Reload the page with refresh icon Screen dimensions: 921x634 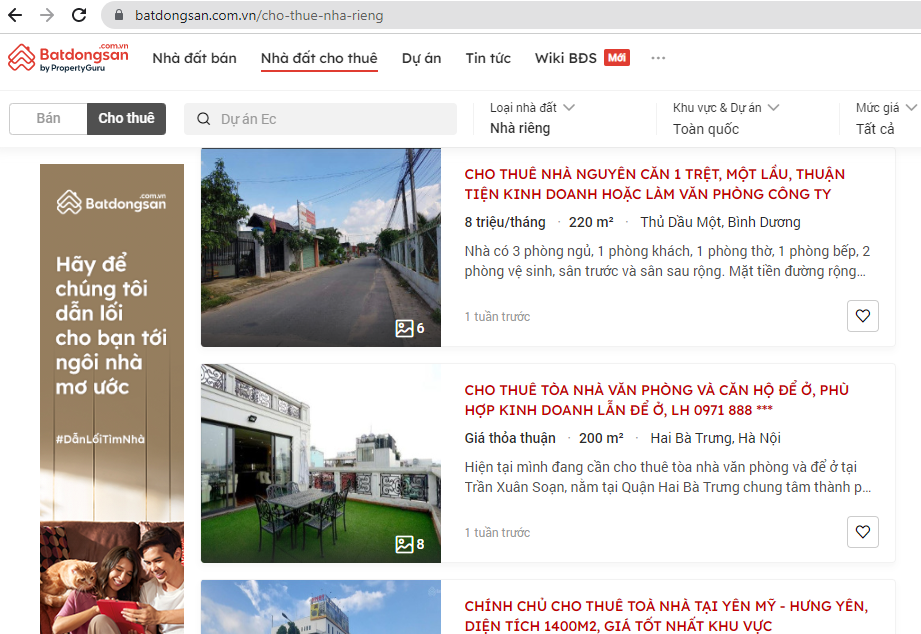[78, 16]
